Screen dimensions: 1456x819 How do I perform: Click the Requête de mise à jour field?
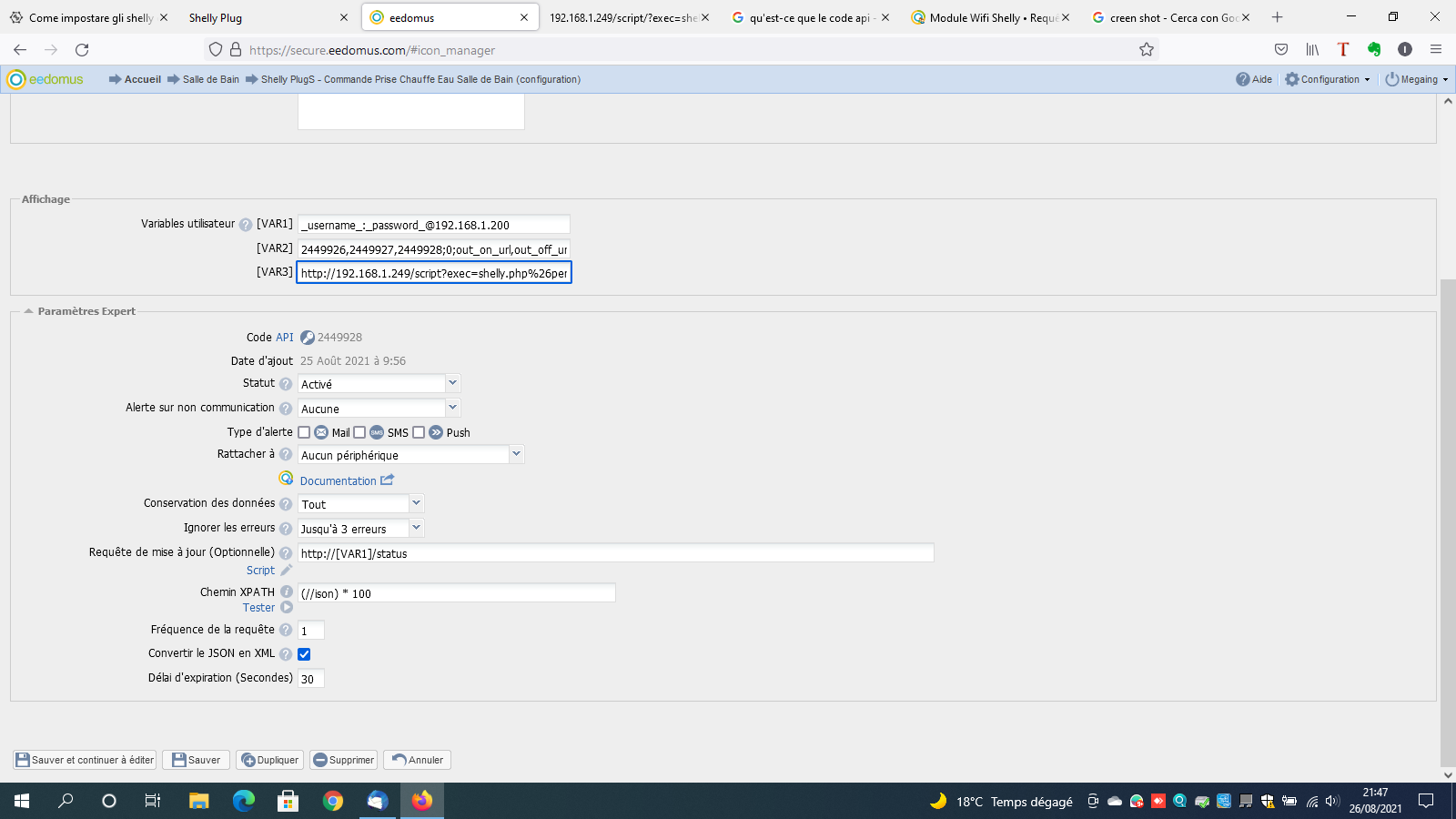615,553
